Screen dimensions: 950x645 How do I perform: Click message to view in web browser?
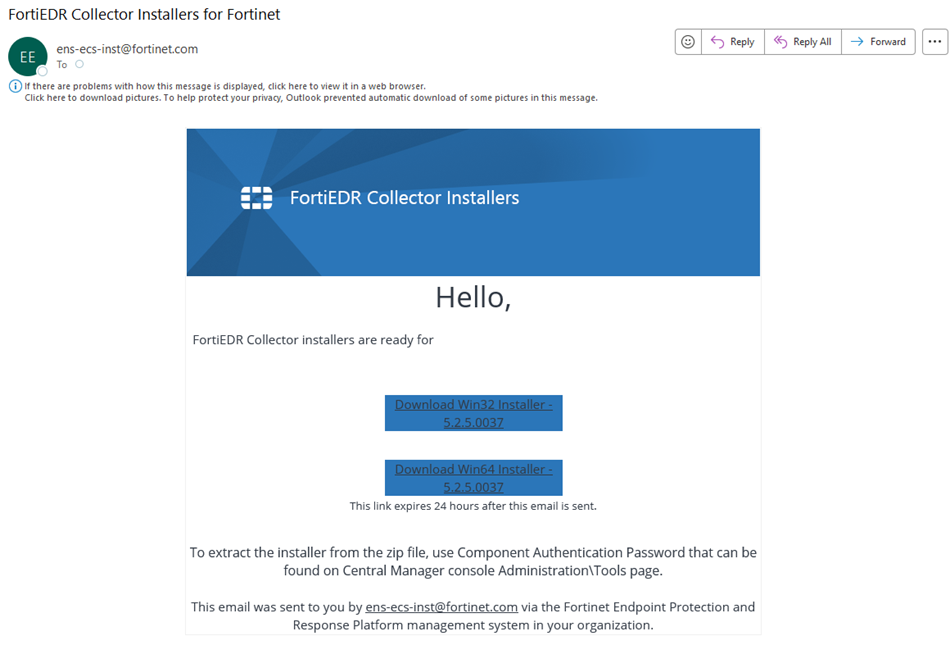[225, 86]
